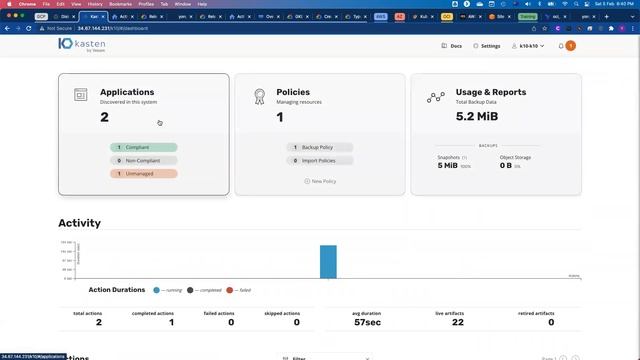Open the Edit menu
The width and height of the screenshot is (640, 360).
click(60, 4)
